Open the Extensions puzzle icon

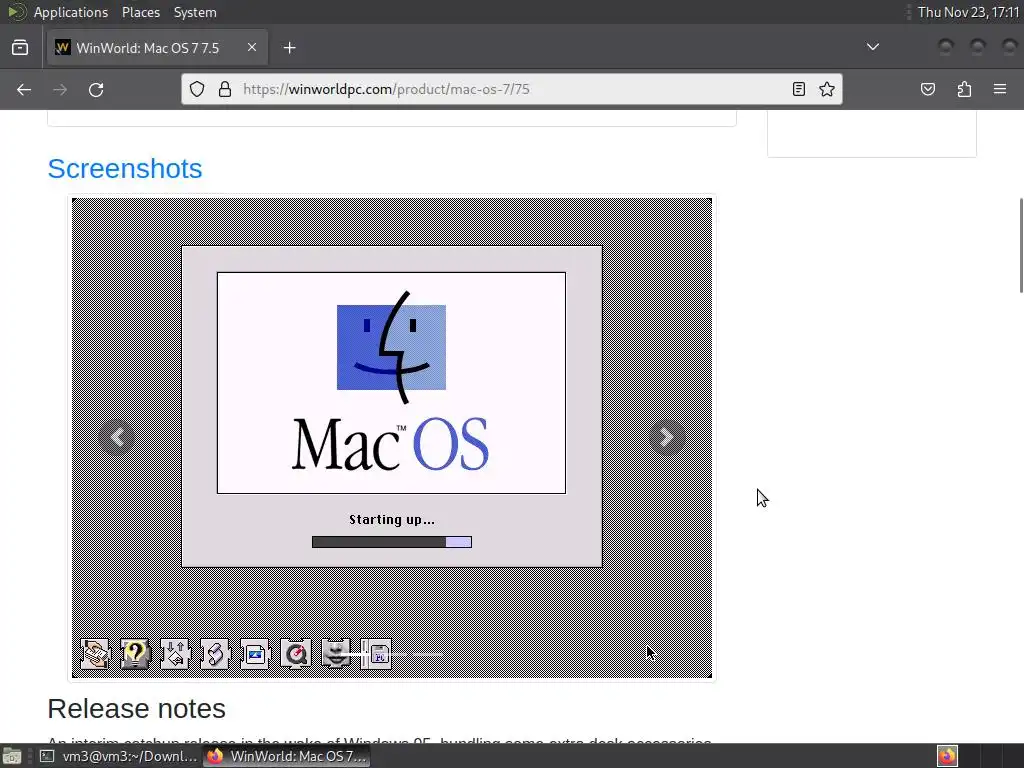[x=964, y=89]
